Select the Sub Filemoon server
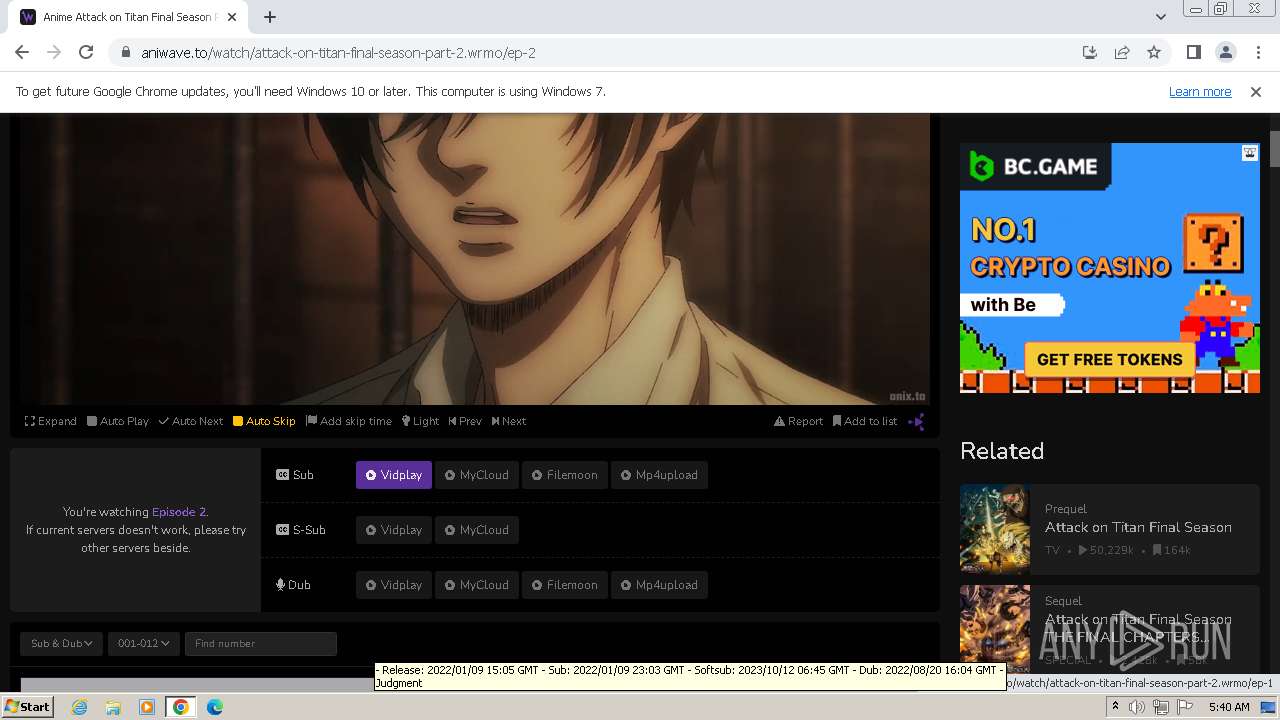The height and width of the screenshot is (720, 1280). [x=565, y=475]
